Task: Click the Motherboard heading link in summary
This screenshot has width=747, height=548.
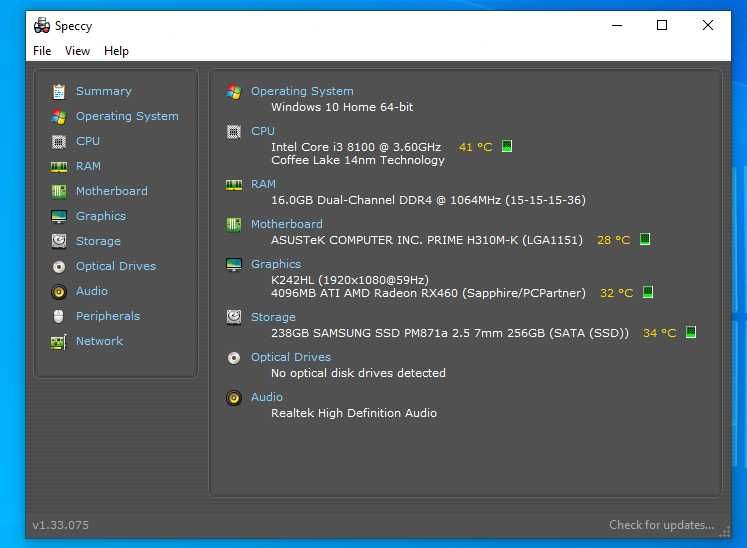Action: tap(287, 224)
